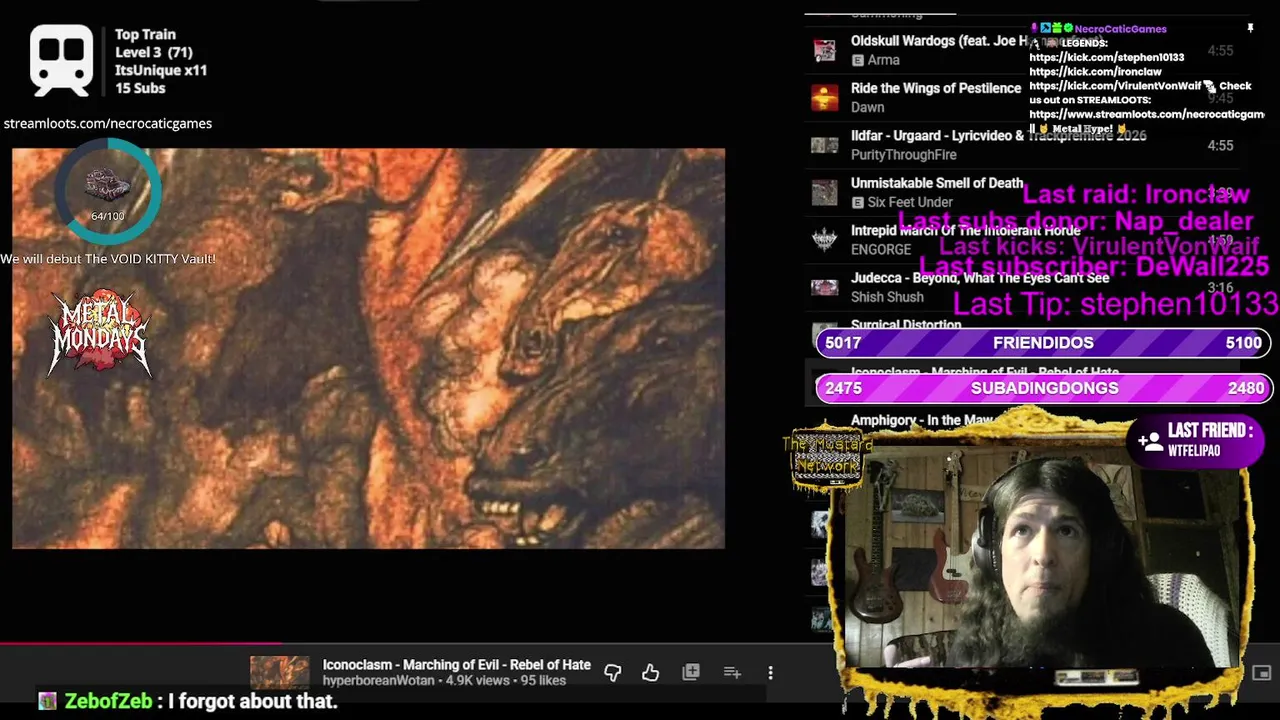Open artist Arma under Oldskull Wardogs
The width and height of the screenshot is (1280, 720).
pos(884,60)
